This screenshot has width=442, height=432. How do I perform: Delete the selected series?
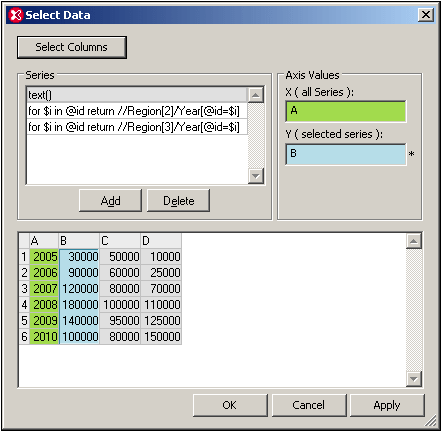click(178, 201)
